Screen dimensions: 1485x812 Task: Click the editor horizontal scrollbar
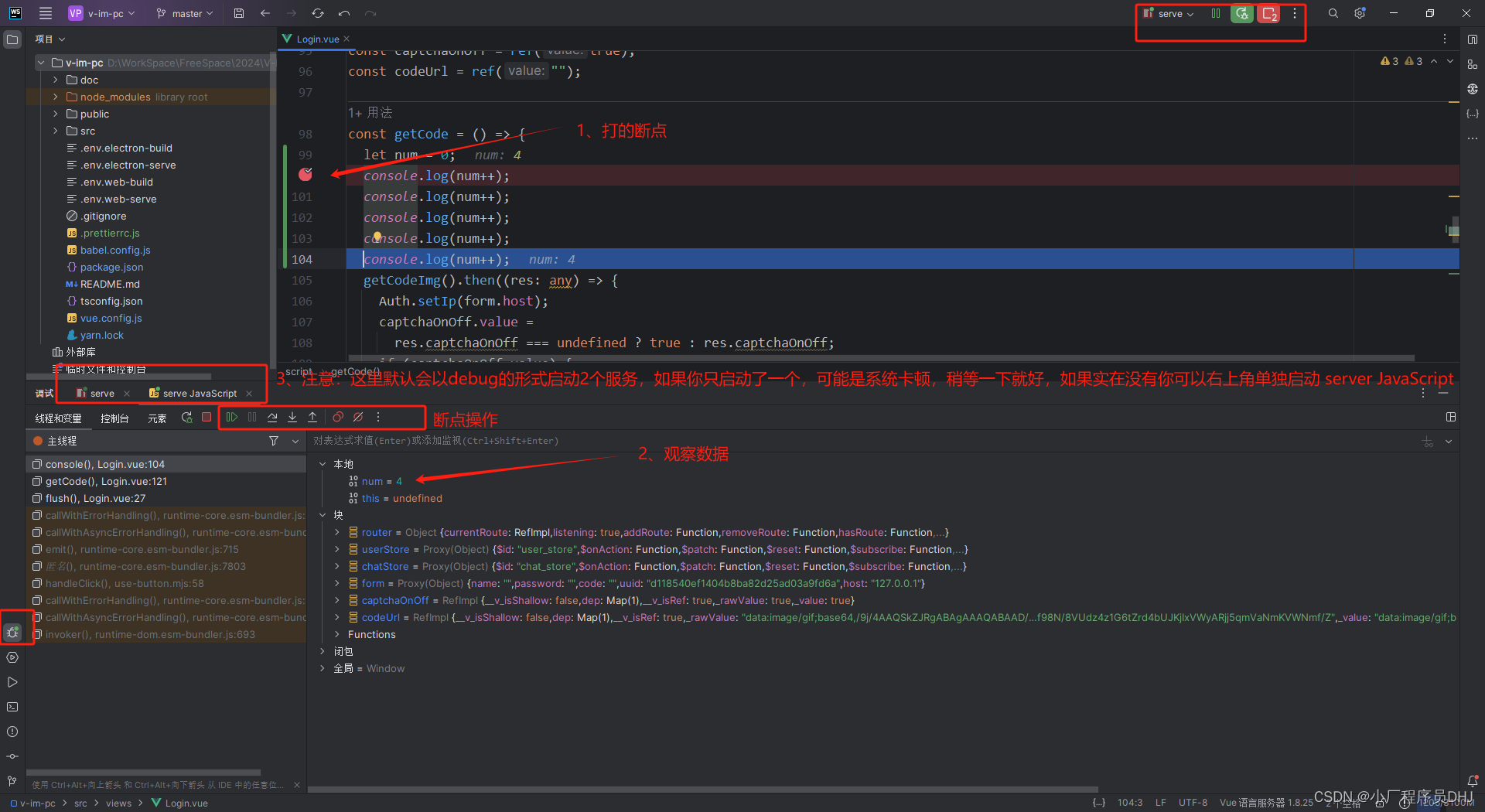tap(882, 358)
